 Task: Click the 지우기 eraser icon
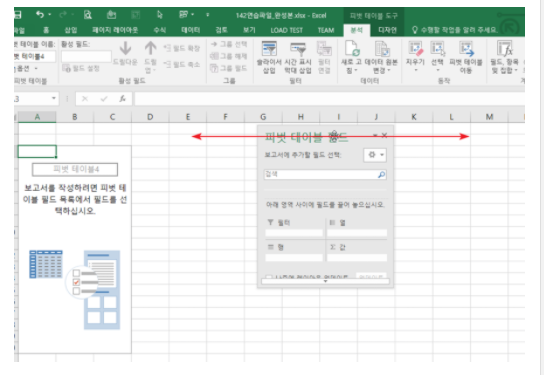point(416,49)
